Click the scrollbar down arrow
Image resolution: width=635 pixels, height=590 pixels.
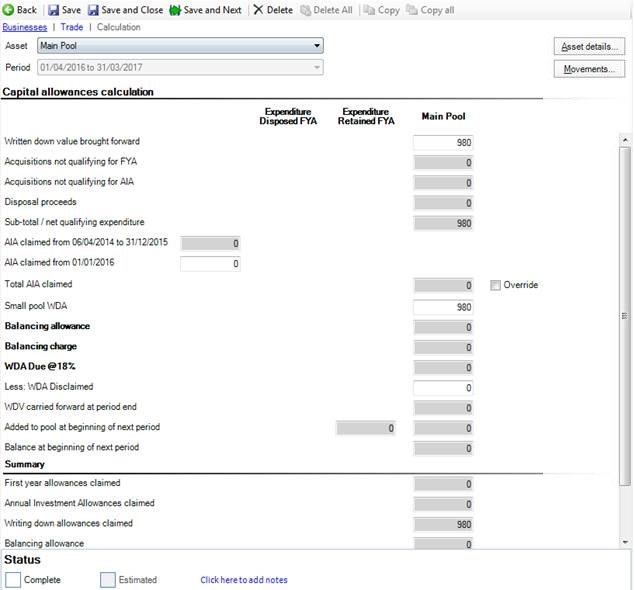point(625,542)
